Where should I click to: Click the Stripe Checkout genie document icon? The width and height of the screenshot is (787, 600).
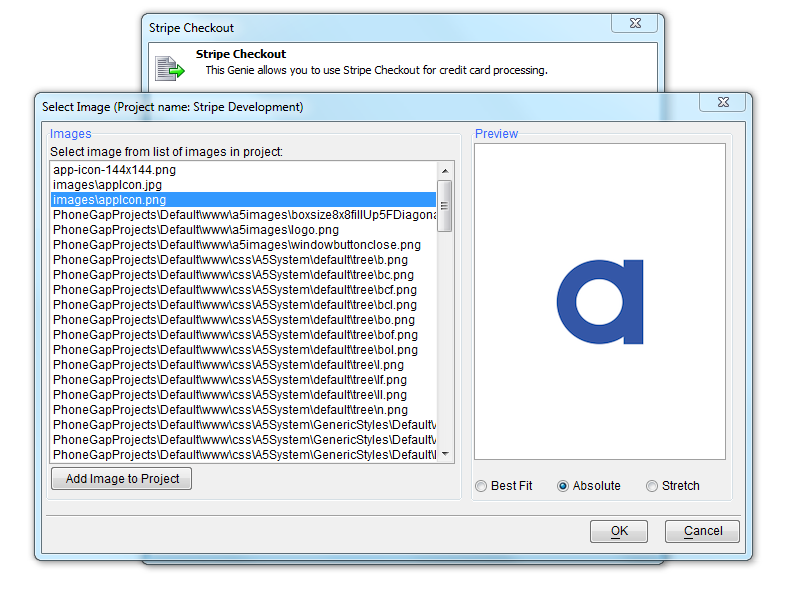170,68
